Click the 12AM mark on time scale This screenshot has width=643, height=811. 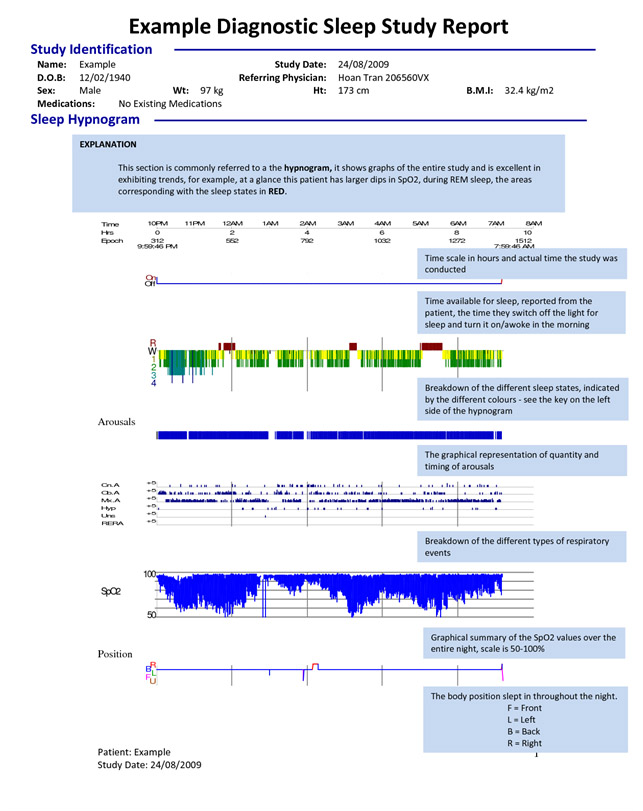click(232, 223)
